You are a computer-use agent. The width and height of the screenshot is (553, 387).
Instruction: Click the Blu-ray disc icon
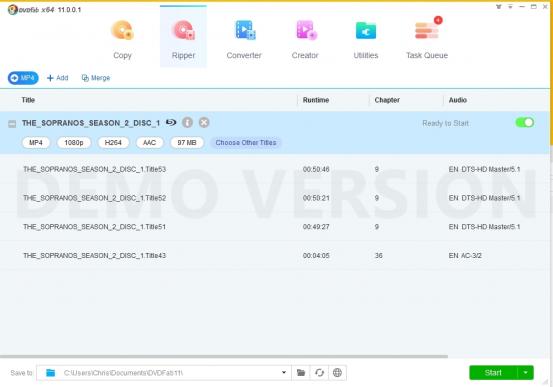pyautogui.click(x=171, y=122)
